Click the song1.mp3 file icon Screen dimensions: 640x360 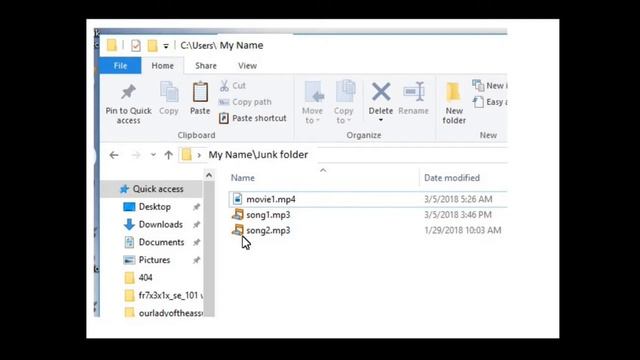238,214
